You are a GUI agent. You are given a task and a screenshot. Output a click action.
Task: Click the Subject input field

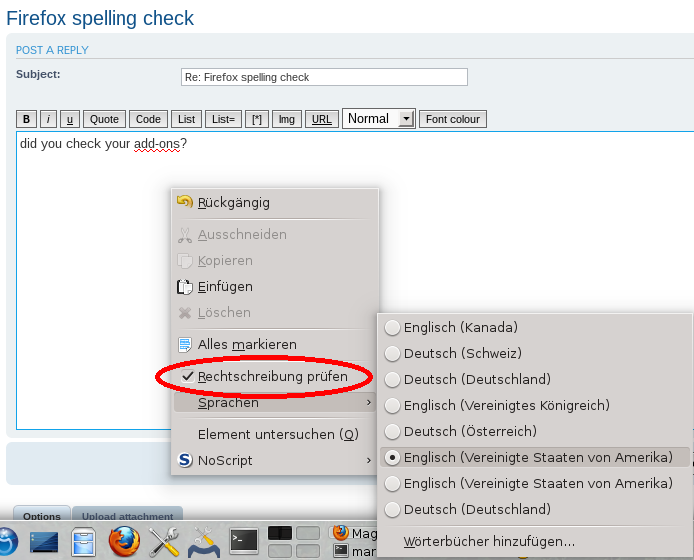pyautogui.click(x=324, y=77)
